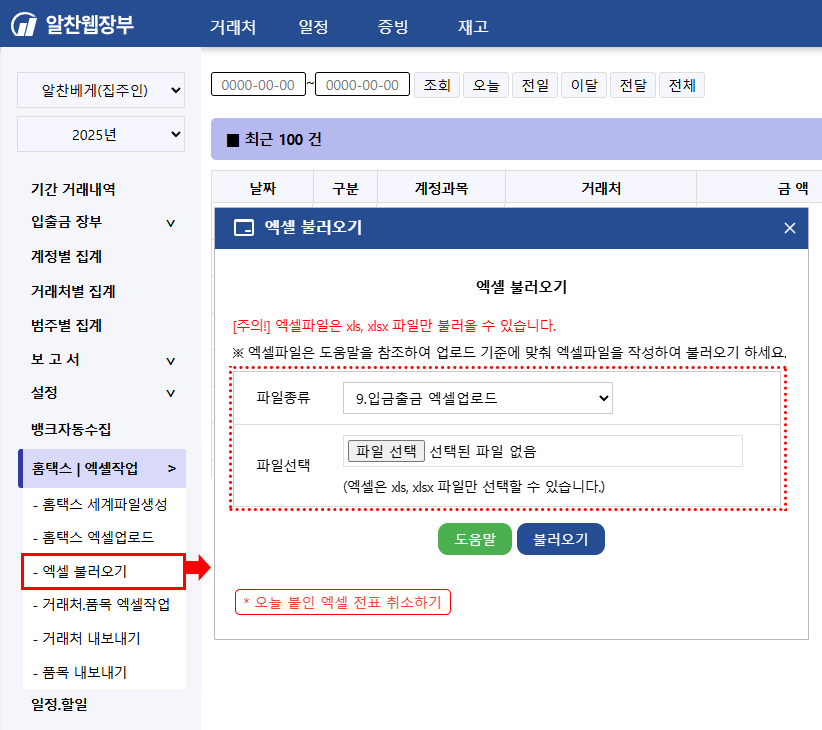Open 범주별 집계 in sidebar
This screenshot has height=730, width=822.
pos(67,325)
